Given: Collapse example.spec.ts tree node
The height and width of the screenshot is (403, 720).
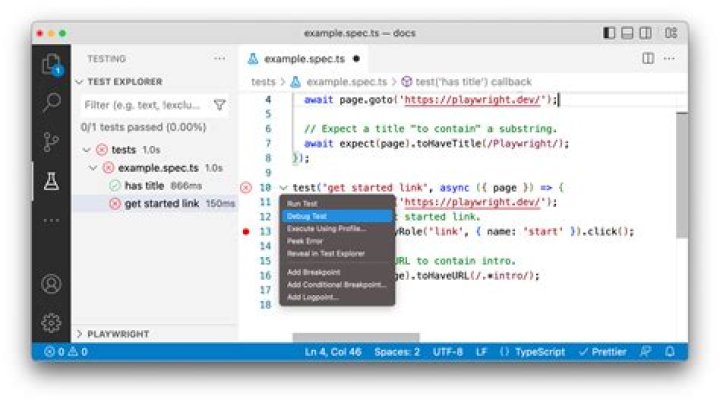Looking at the screenshot, I should coord(93,168).
